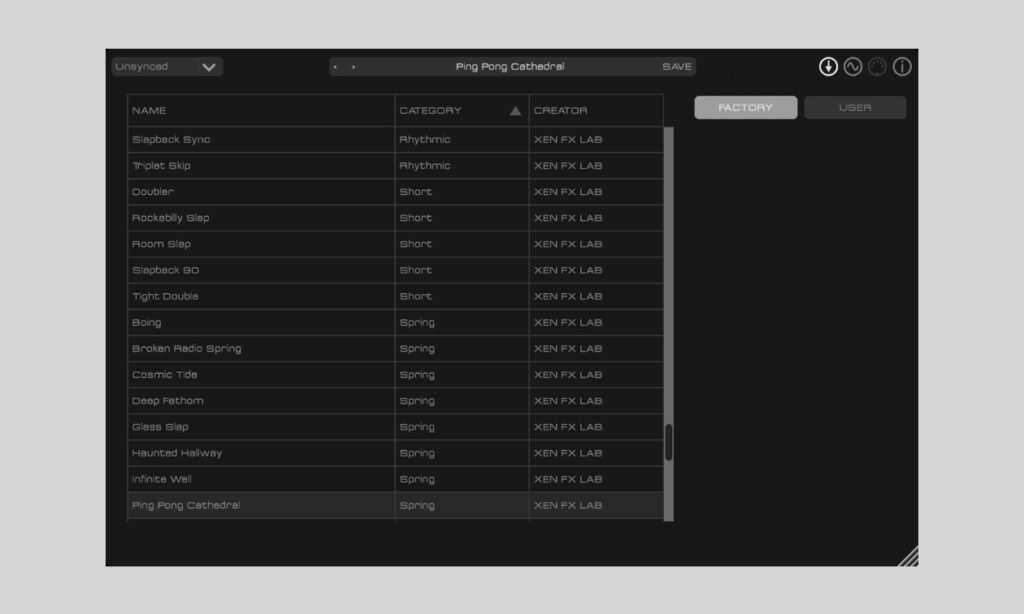Sort by NAME column header
This screenshot has height=614, width=1024.
click(261, 110)
